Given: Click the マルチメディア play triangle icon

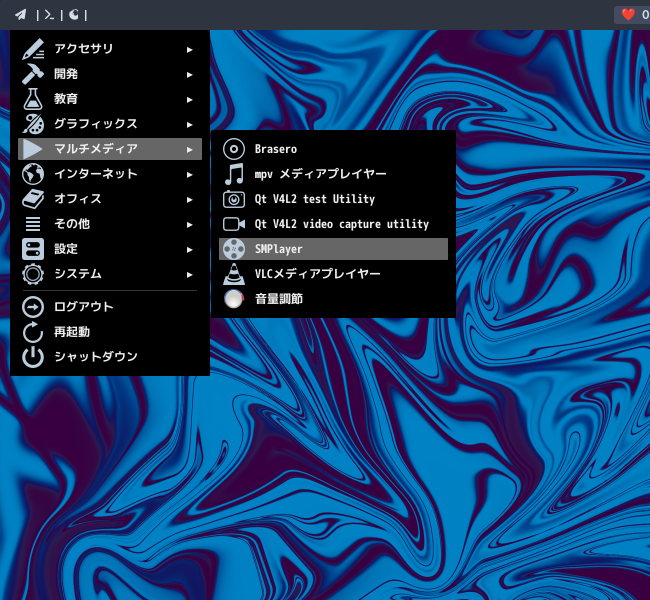Looking at the screenshot, I should click(32, 148).
